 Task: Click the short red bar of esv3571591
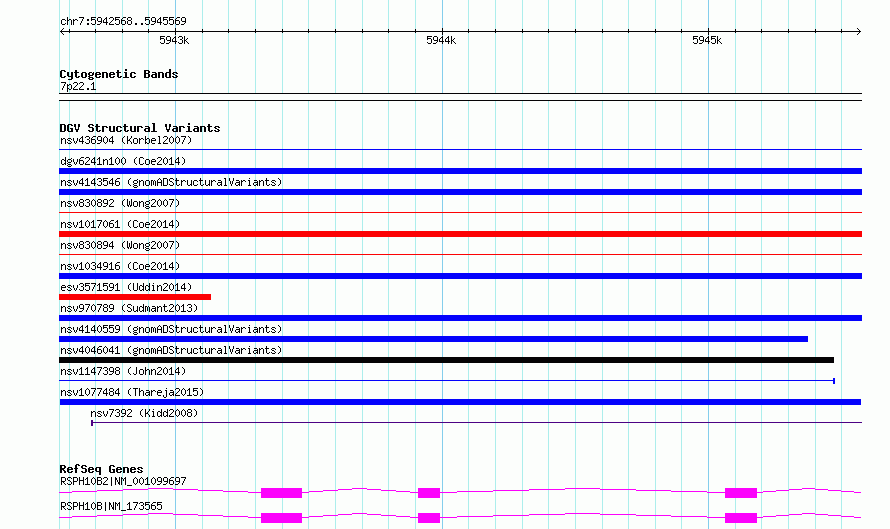[135, 297]
